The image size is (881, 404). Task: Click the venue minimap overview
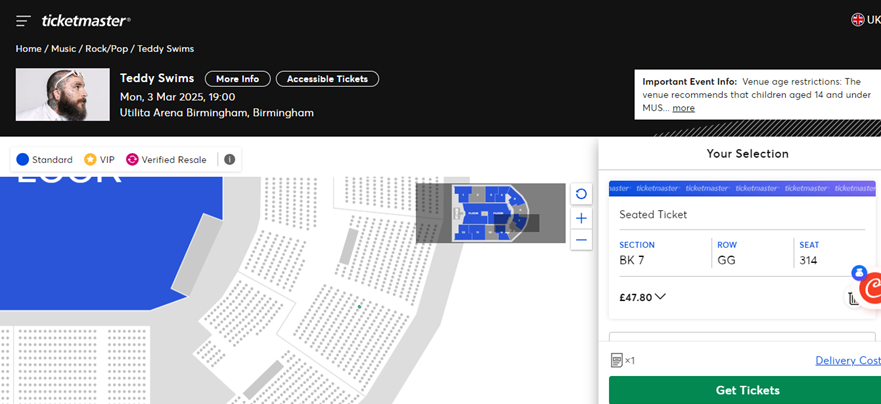490,213
